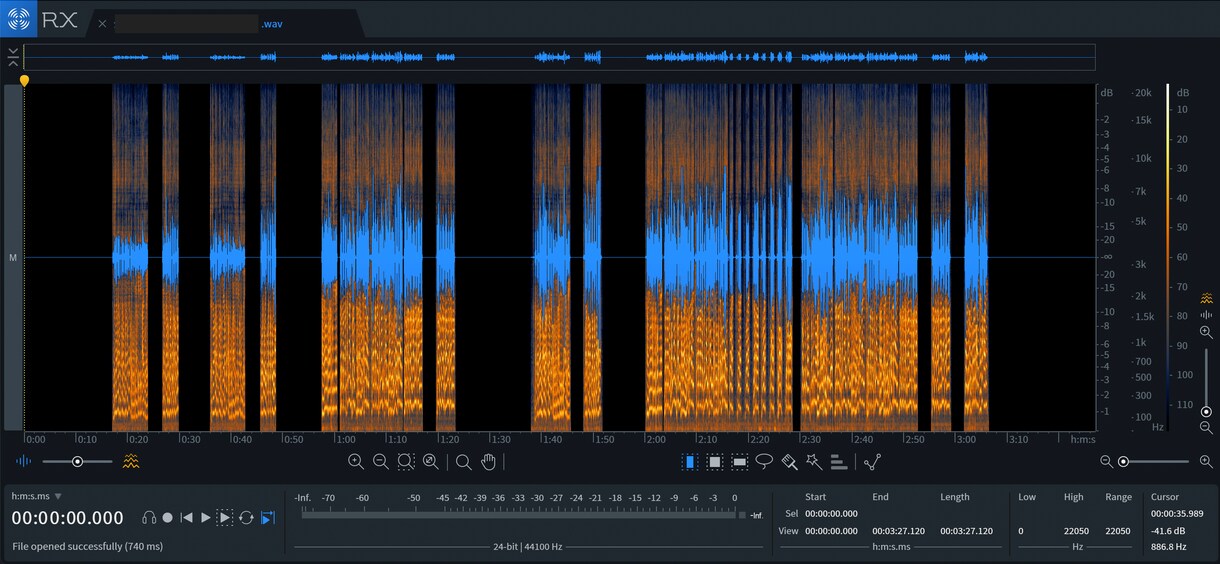Viewport: 1220px width, 564px height.
Task: Click the waveform view icon at bottom left
Action: 24,461
